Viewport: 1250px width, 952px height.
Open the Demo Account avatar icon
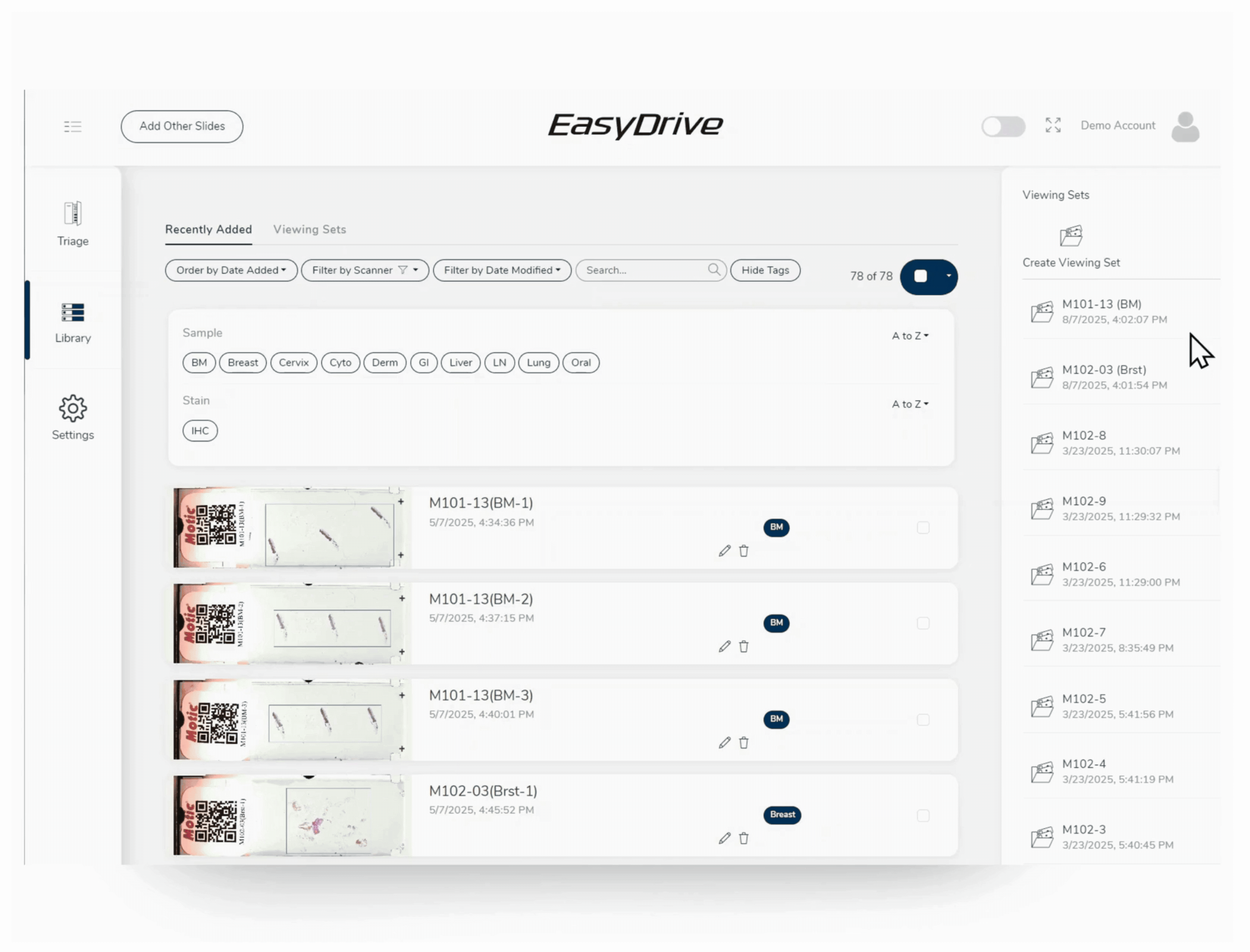coord(1185,126)
